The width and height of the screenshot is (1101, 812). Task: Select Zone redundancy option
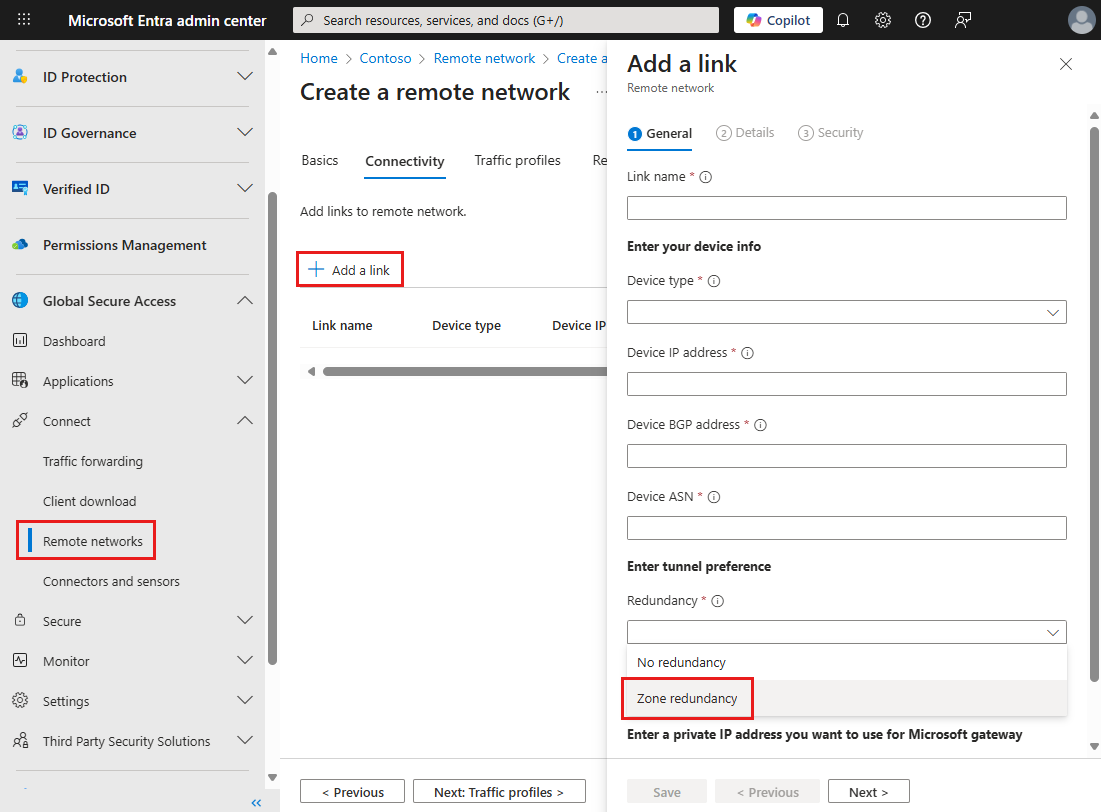[687, 698]
